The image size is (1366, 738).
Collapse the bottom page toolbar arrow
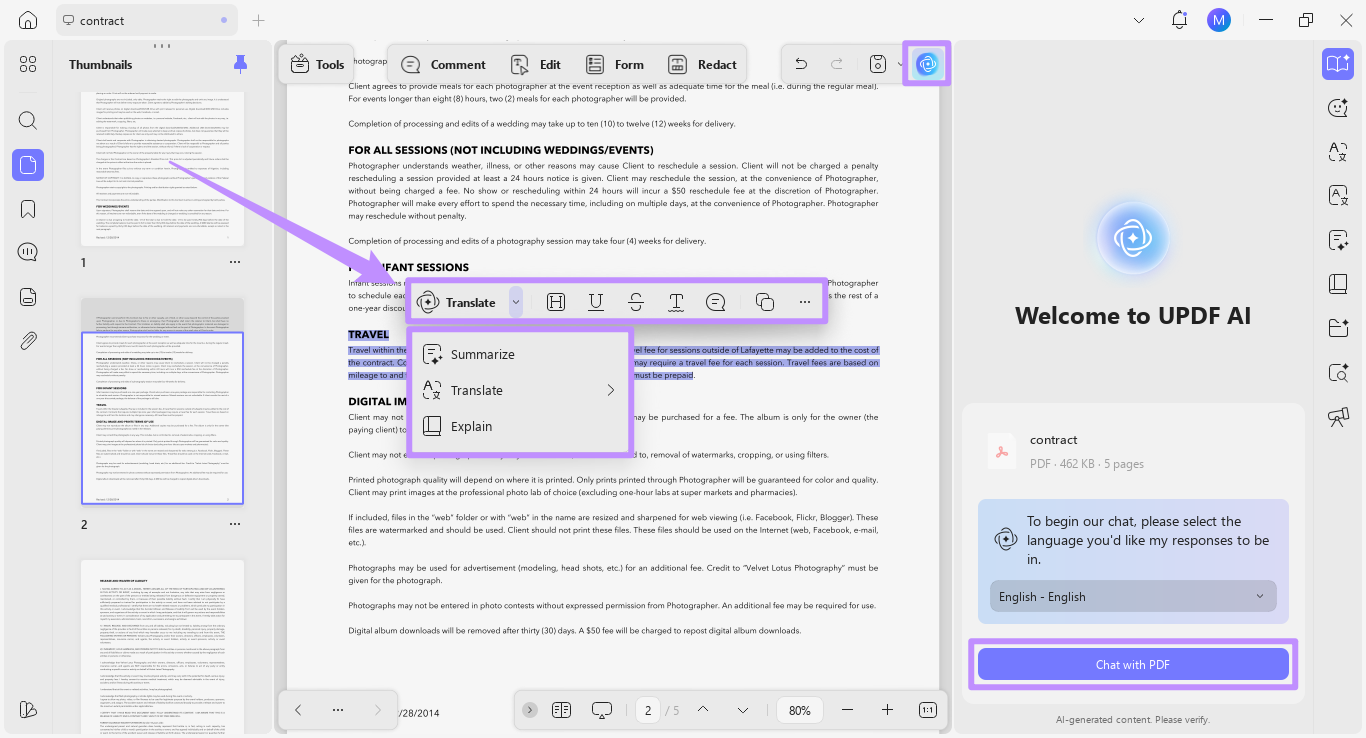click(x=530, y=710)
